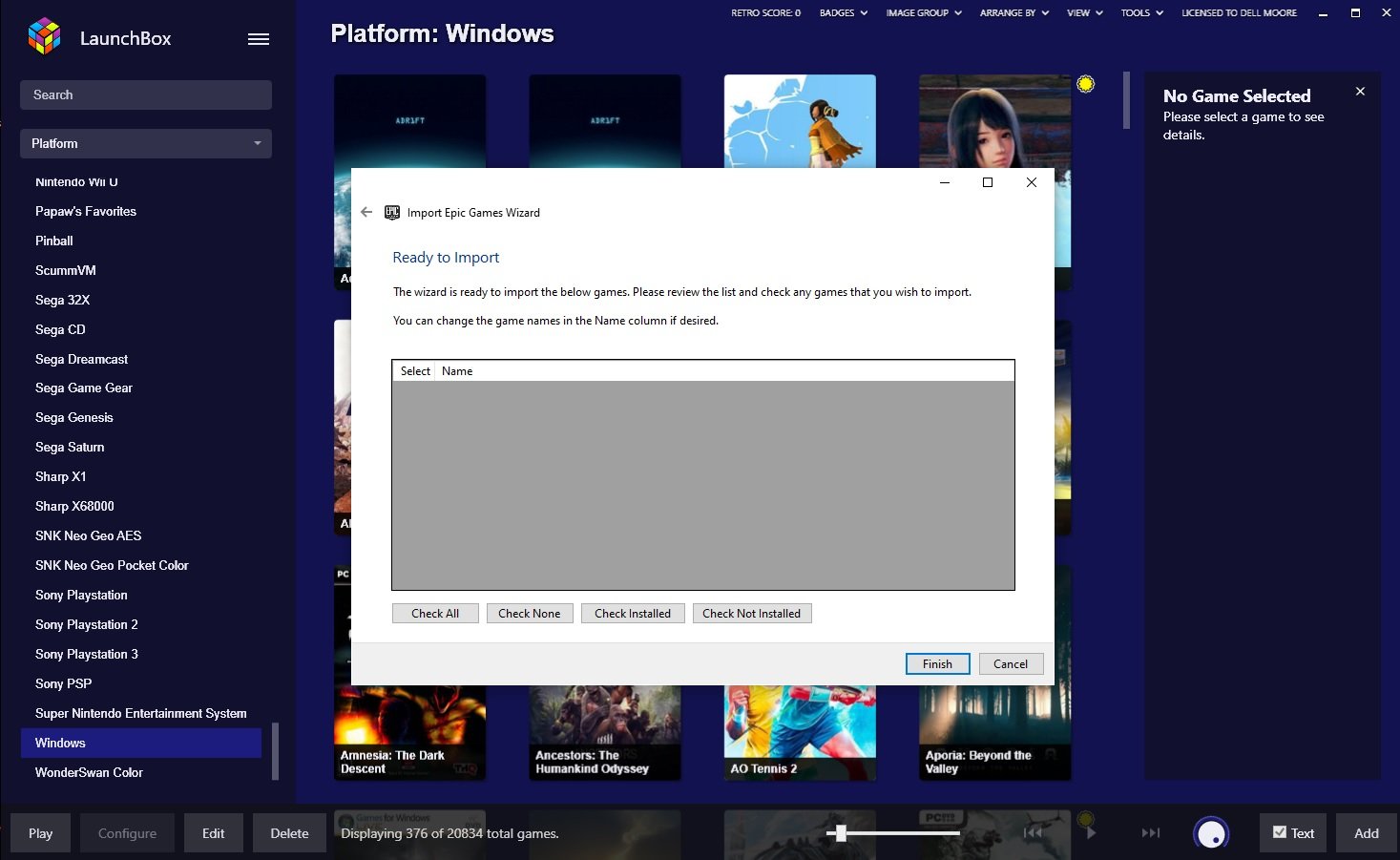Select the Windows platform entry
The width and height of the screenshot is (1400, 860).
point(141,743)
